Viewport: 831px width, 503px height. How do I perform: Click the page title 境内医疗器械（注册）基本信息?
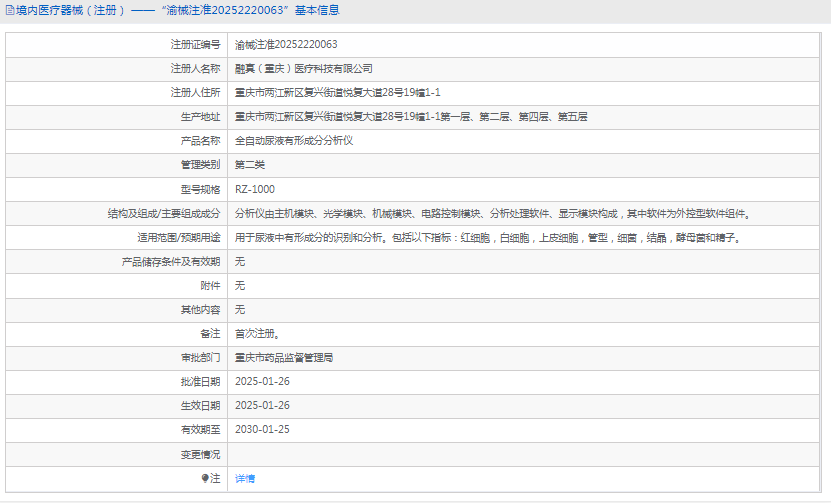click(x=178, y=11)
